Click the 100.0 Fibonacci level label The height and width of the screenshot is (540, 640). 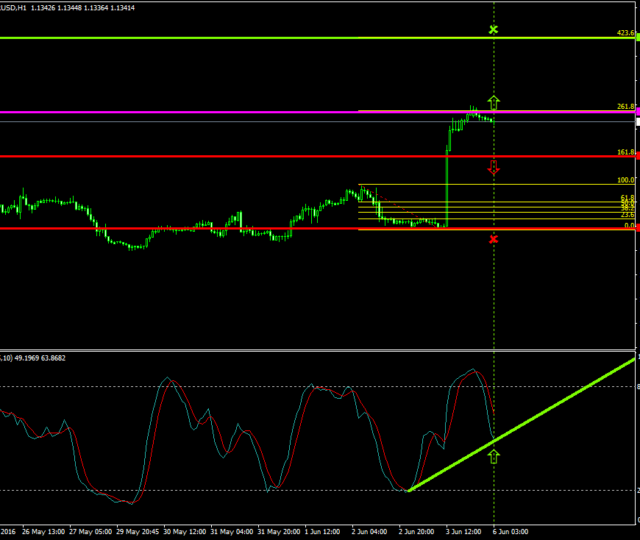[626, 181]
